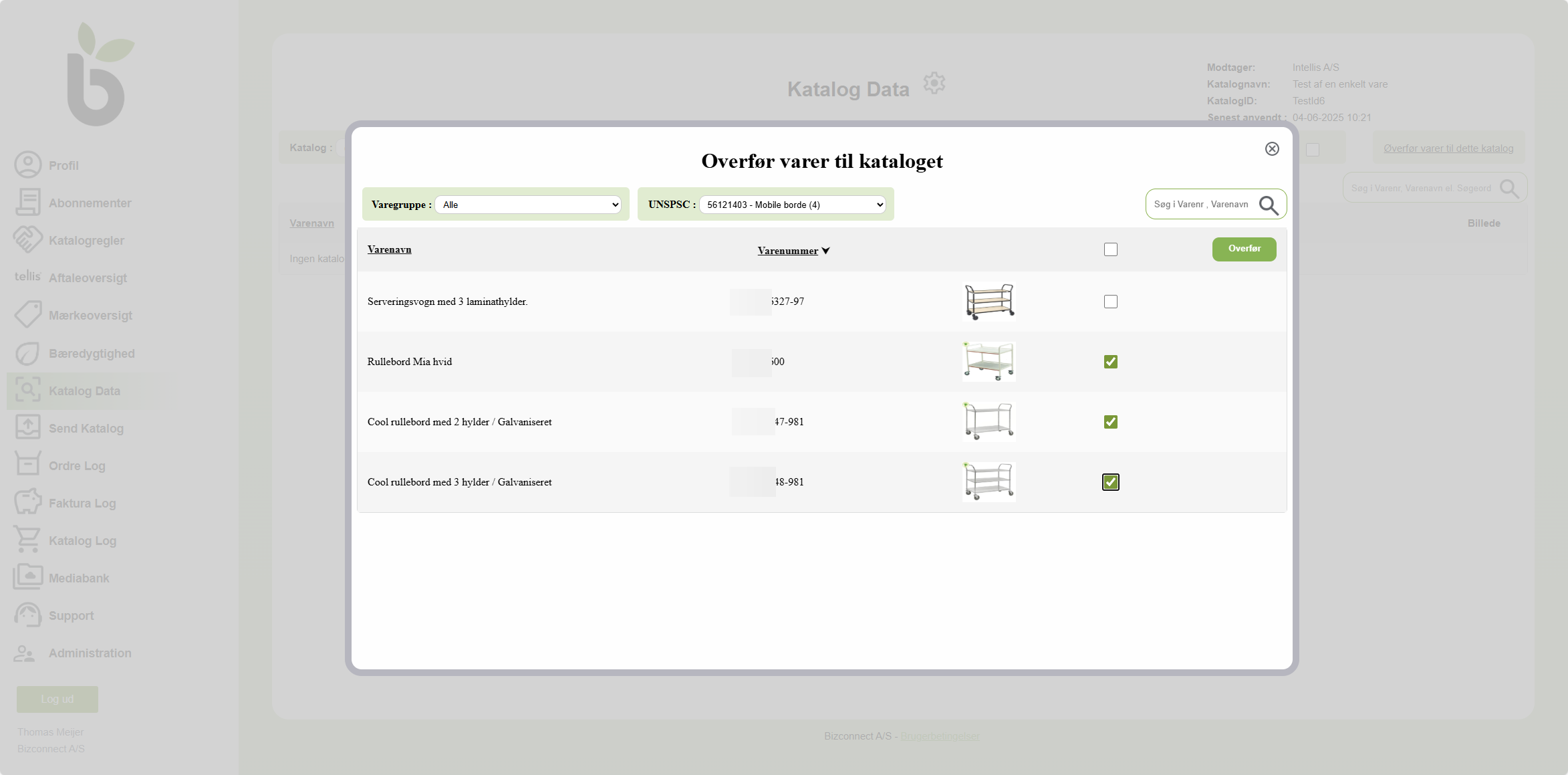Open Send Katalog sidebar icon
This screenshot has width=1568, height=775.
(x=28, y=428)
